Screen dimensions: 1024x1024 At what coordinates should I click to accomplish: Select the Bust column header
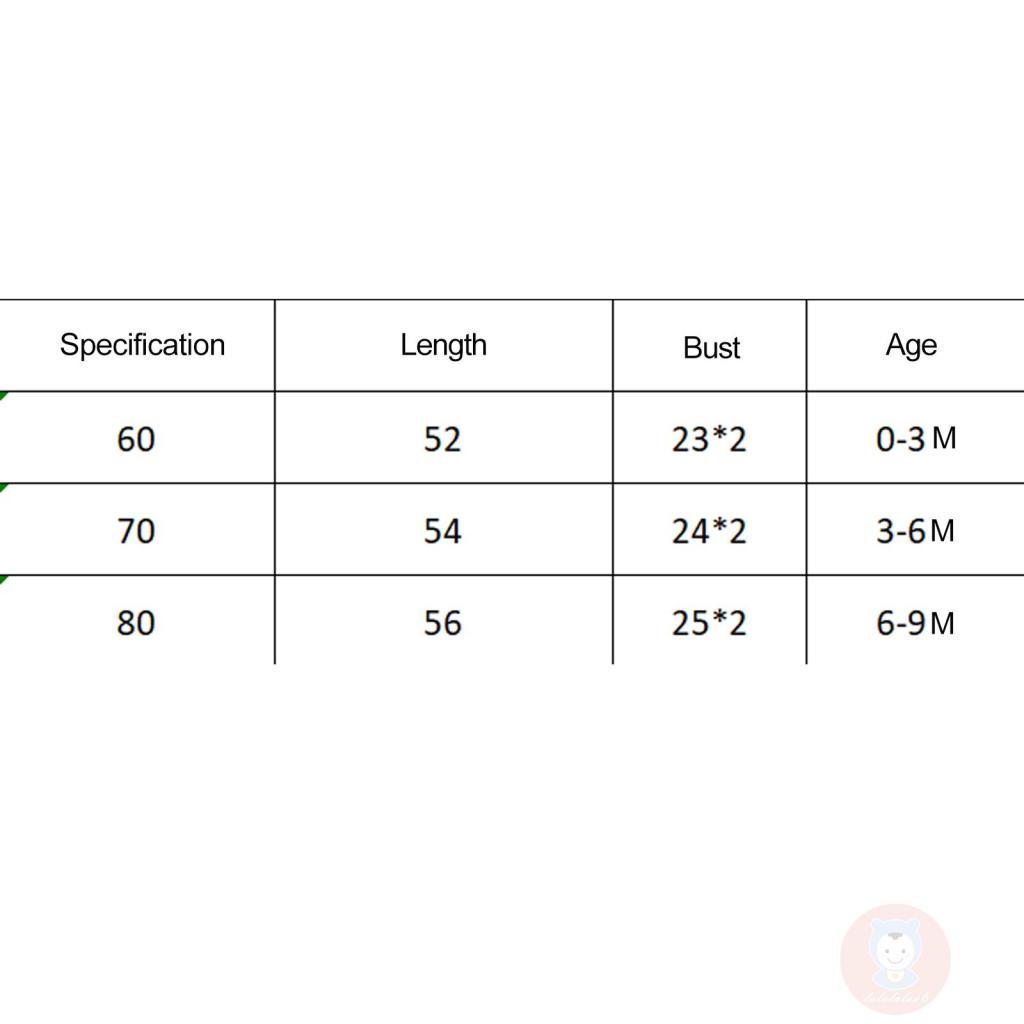click(711, 347)
